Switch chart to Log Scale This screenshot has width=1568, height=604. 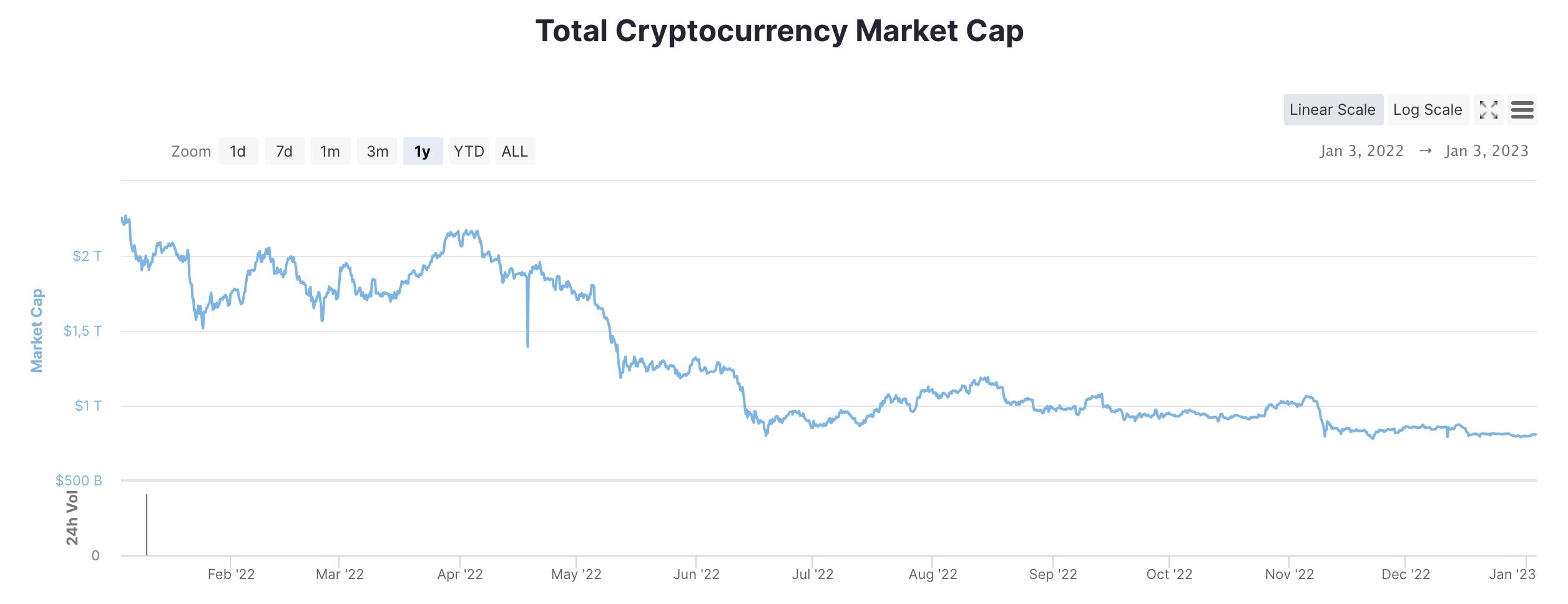tap(1428, 110)
